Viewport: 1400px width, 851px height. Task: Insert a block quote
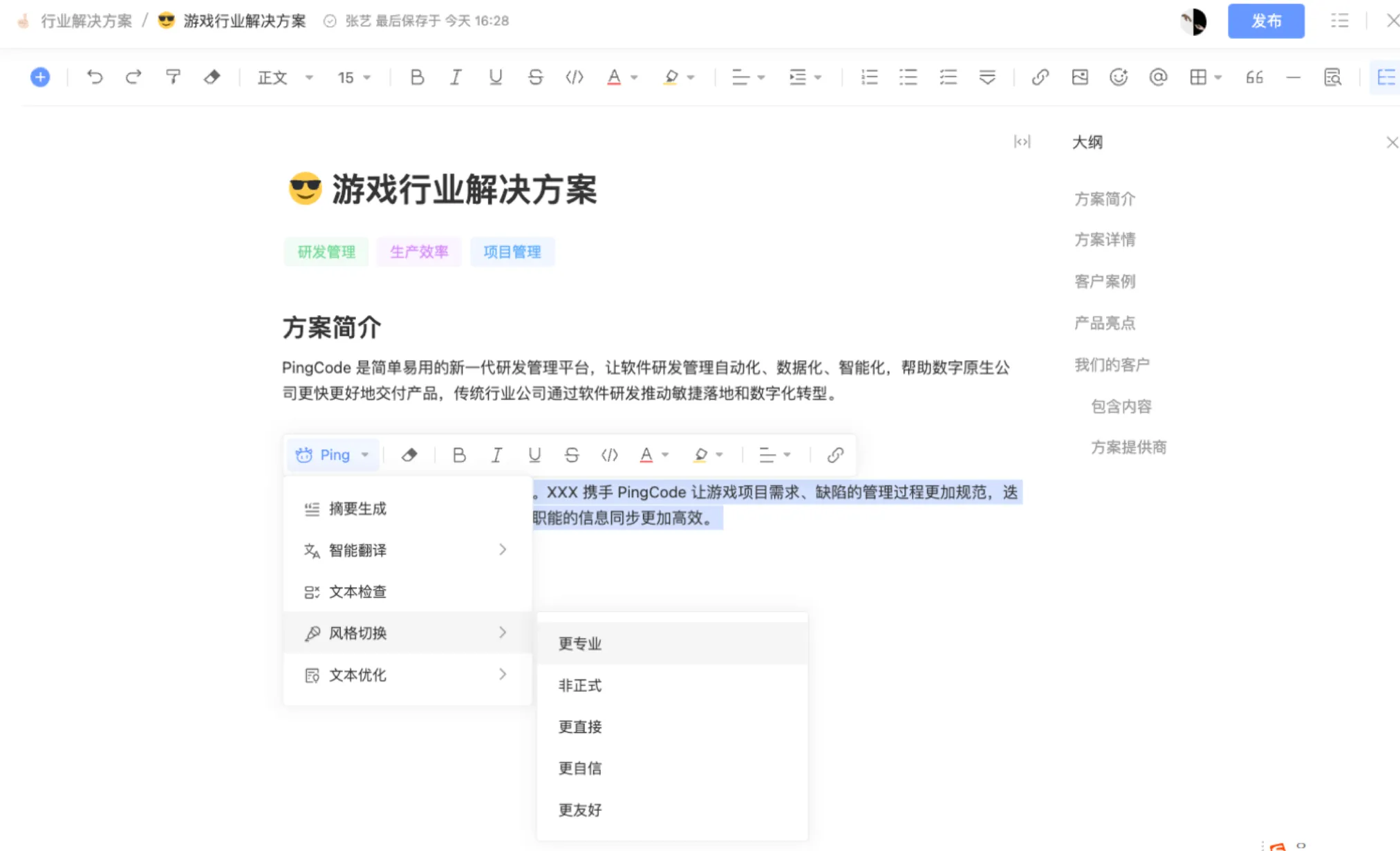(1254, 77)
